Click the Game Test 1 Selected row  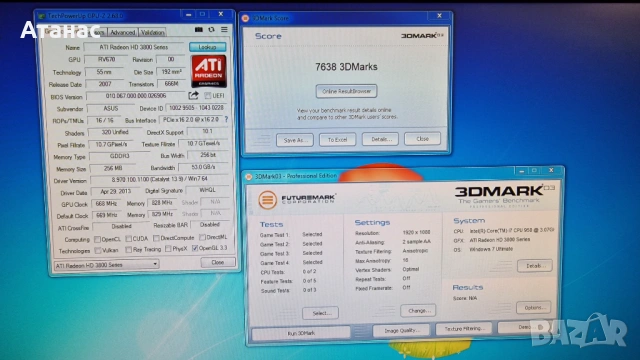pyautogui.click(x=291, y=235)
